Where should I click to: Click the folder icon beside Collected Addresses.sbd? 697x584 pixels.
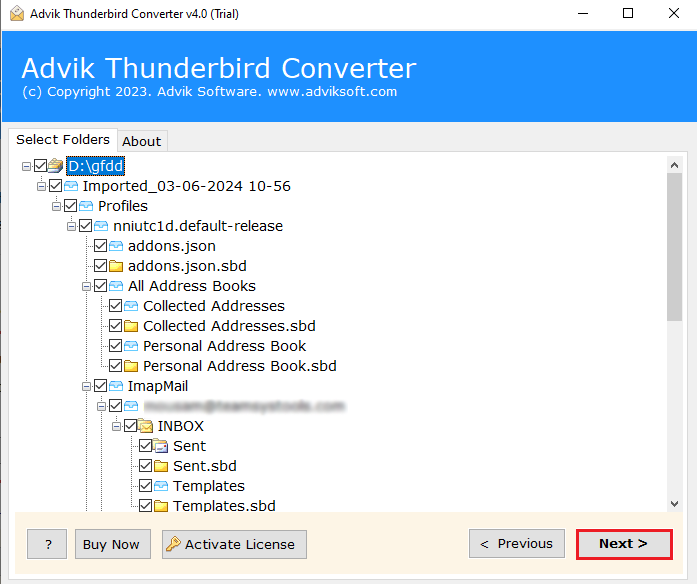(131, 326)
